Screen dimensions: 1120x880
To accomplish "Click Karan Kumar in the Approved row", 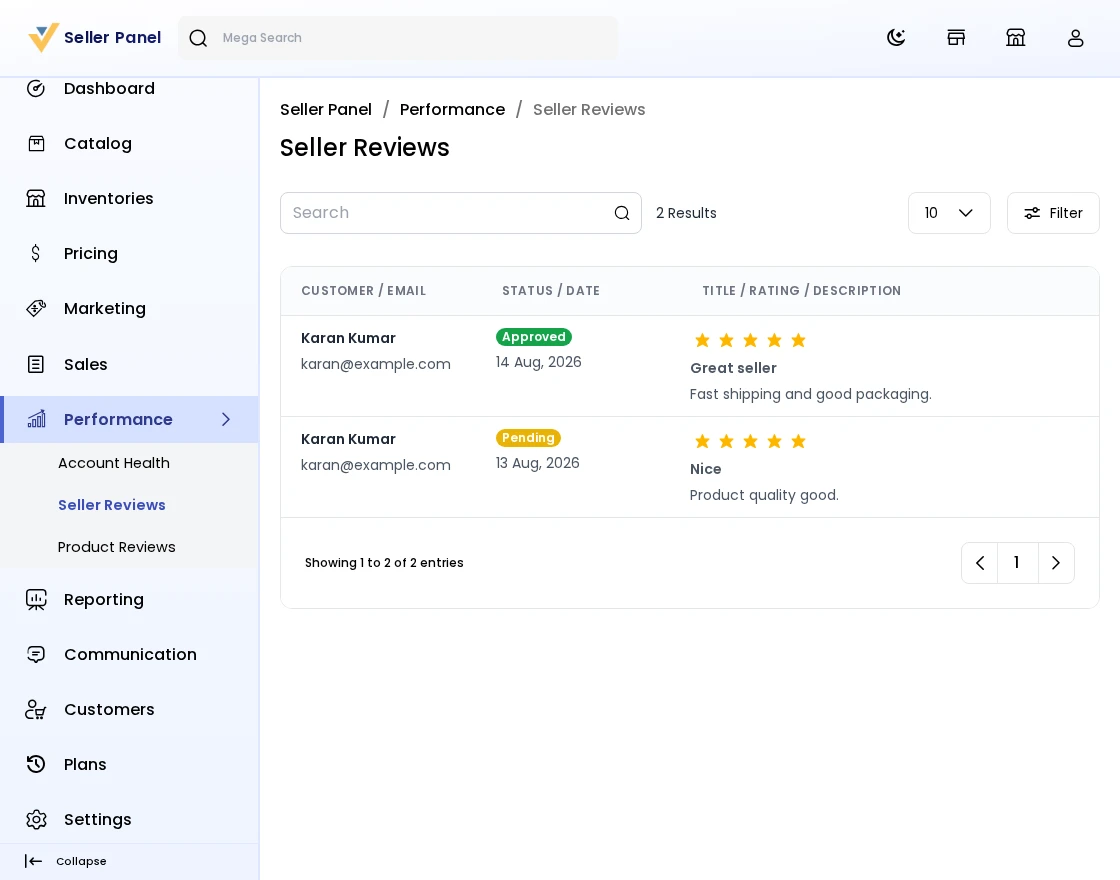I will pyautogui.click(x=348, y=338).
